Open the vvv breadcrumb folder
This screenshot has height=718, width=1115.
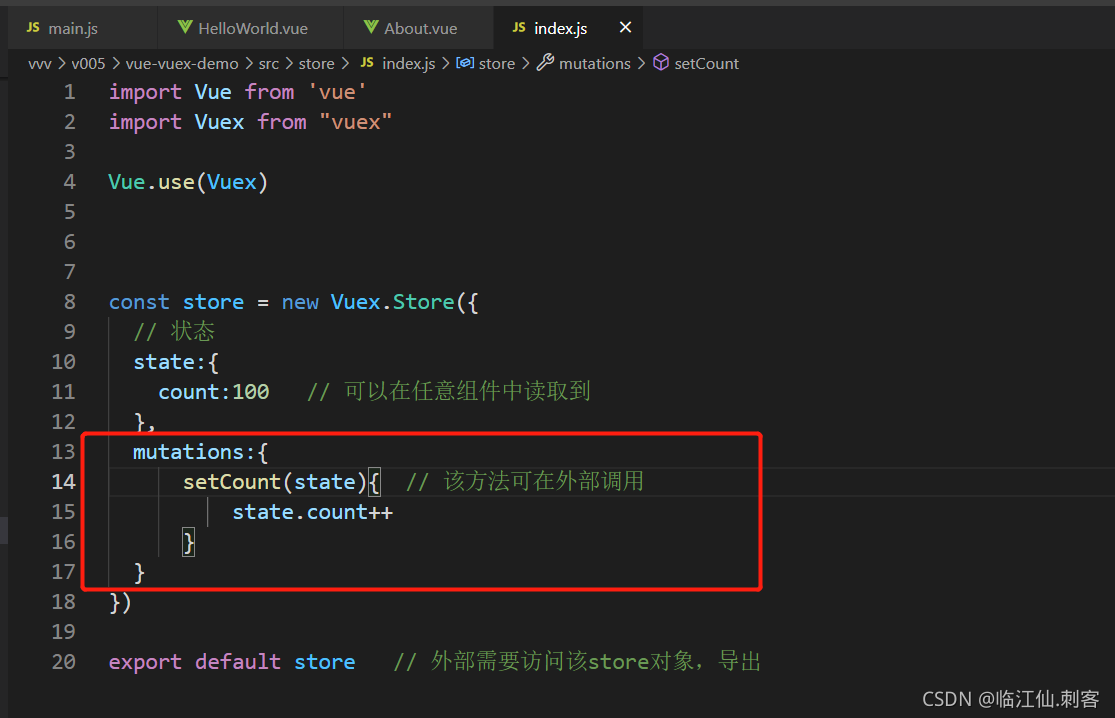coord(40,64)
